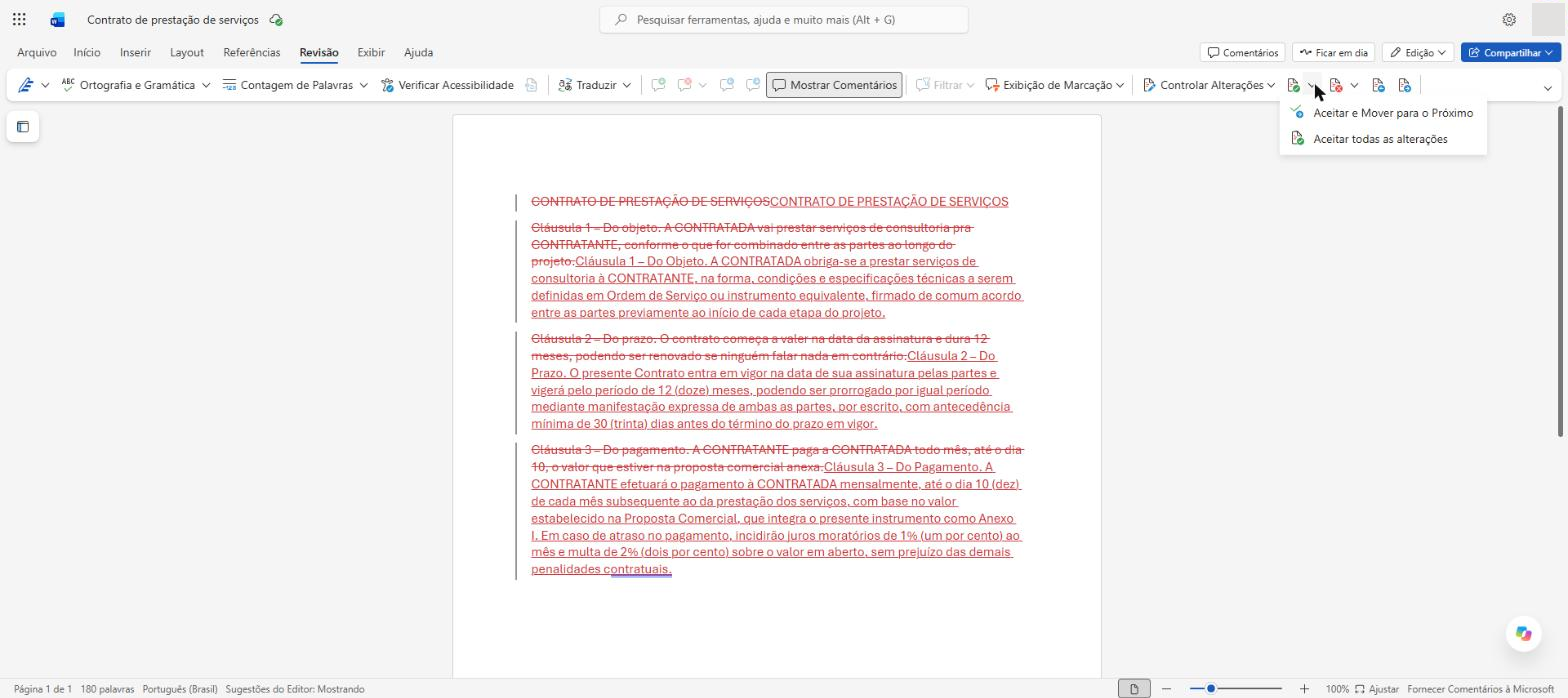Collapse the accept changes dropdown arrow
Screen dimensions: 1568x698
pyautogui.click(x=1312, y=85)
